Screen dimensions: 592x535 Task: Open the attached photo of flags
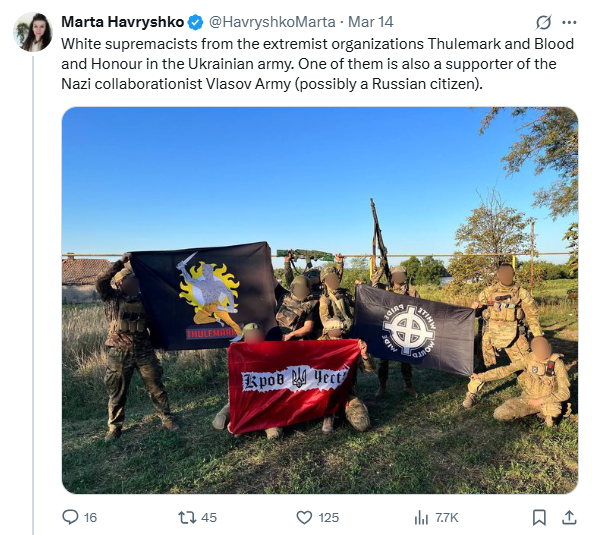tap(320, 300)
